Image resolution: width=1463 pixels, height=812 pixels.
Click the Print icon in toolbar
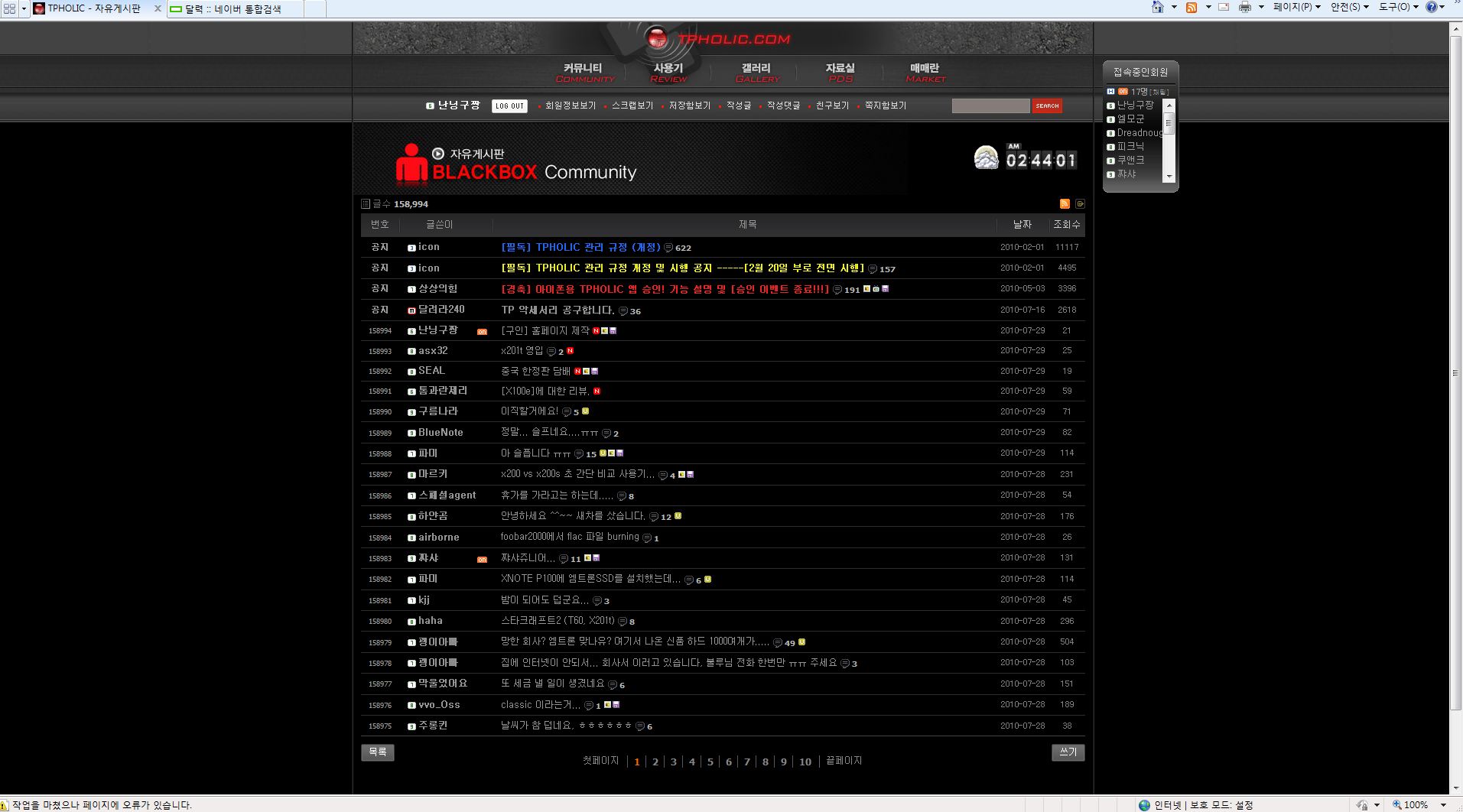click(x=1245, y=8)
